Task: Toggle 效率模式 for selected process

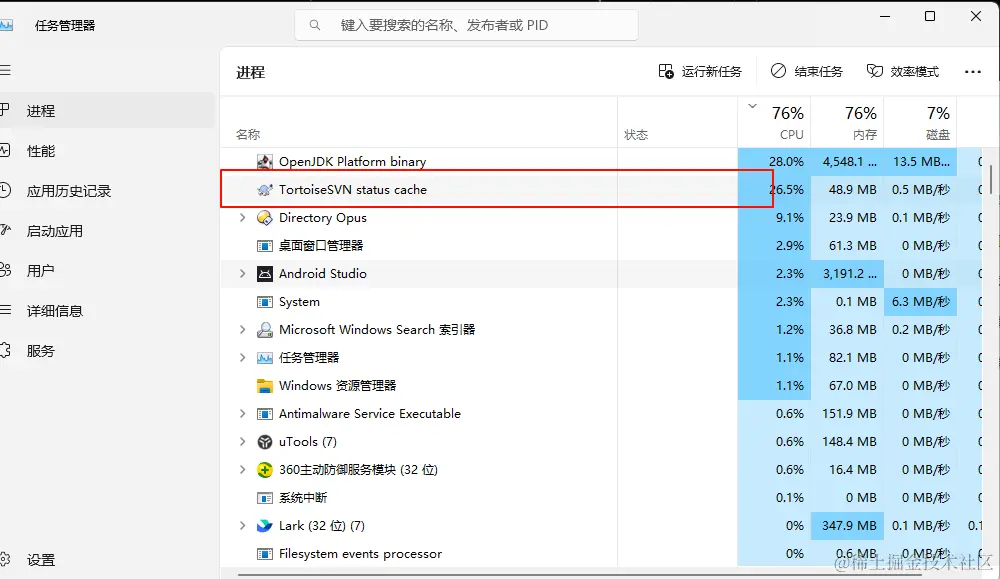Action: point(903,72)
